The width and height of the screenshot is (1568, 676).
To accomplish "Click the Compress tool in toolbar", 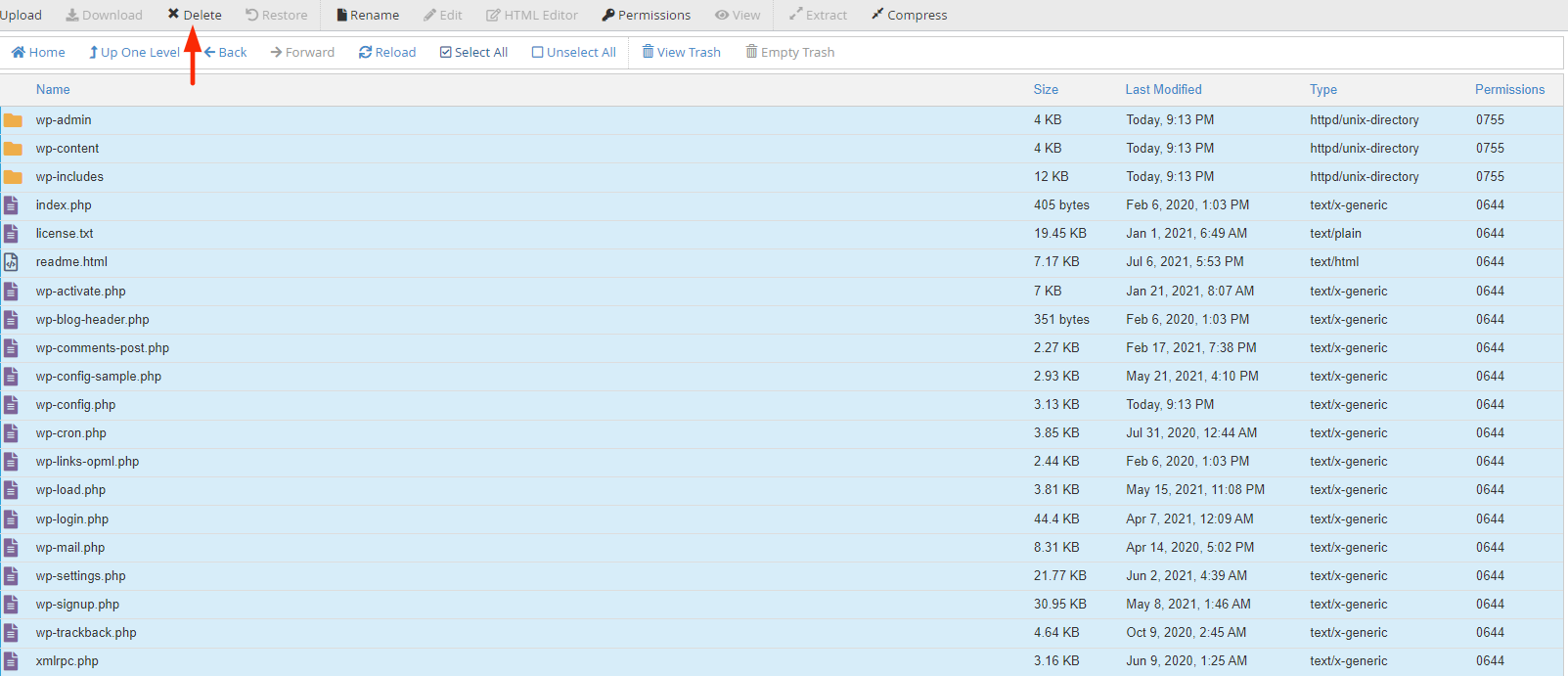I will (x=909, y=15).
